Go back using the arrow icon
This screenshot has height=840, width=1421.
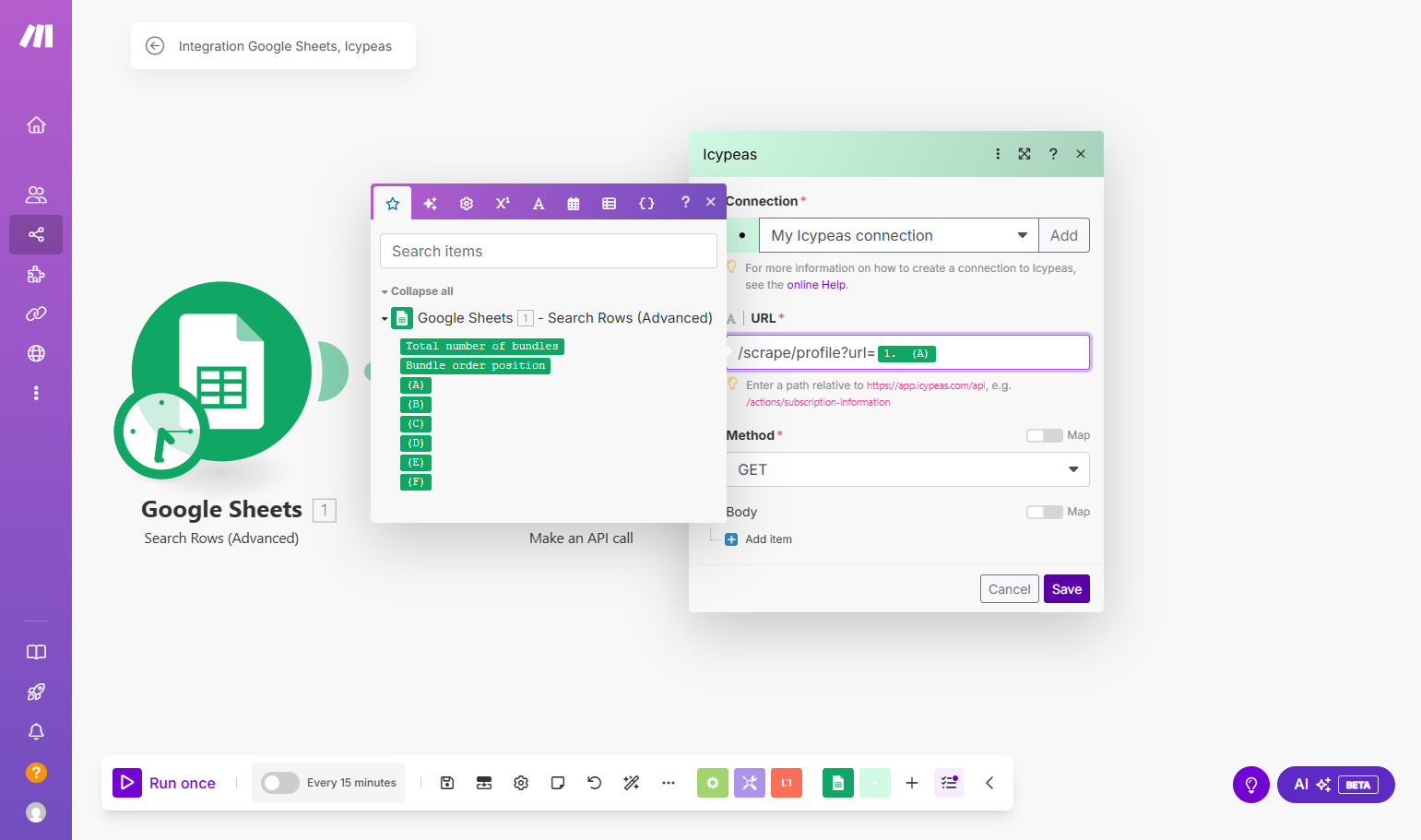click(155, 46)
